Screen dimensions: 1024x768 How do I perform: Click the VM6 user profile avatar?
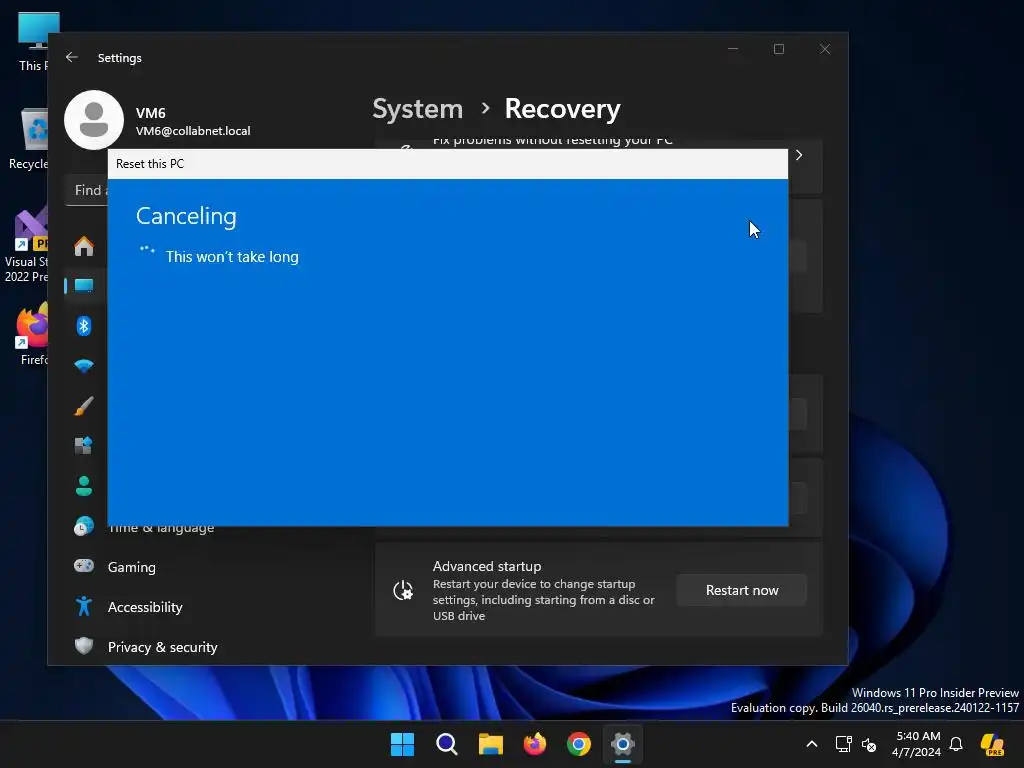pyautogui.click(x=94, y=120)
